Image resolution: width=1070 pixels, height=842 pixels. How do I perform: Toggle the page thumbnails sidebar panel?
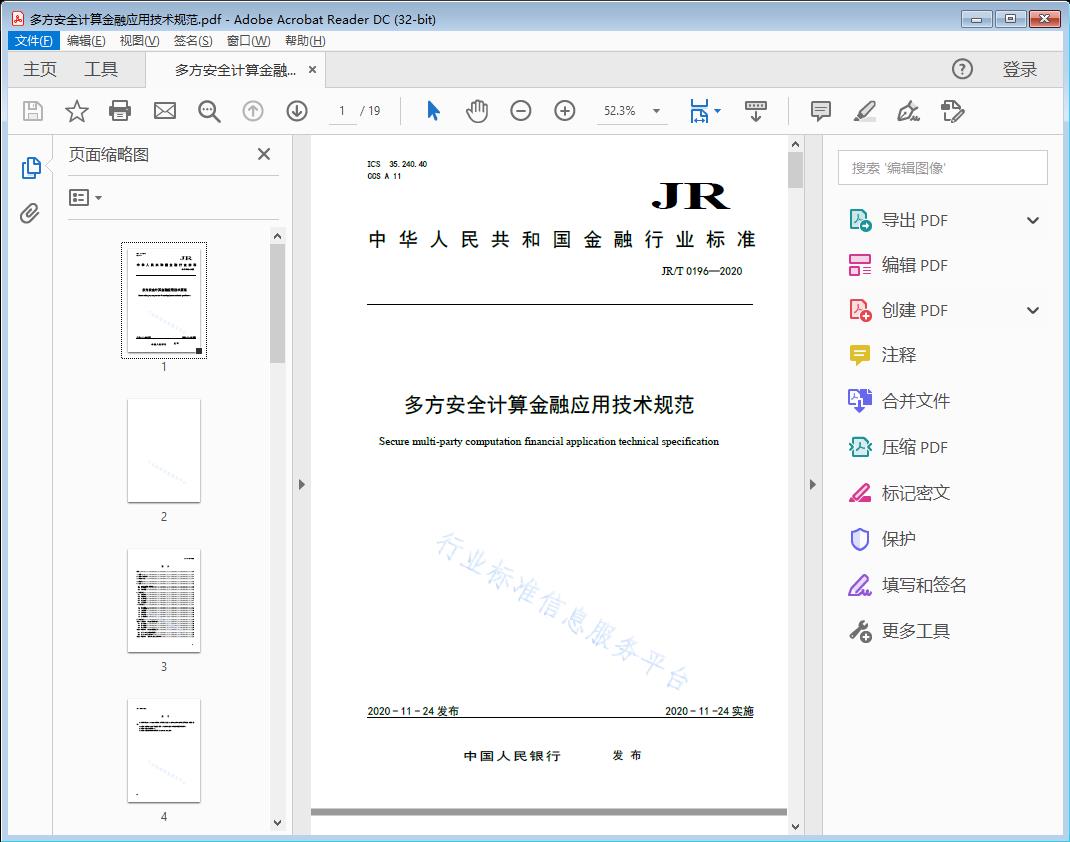[x=30, y=170]
